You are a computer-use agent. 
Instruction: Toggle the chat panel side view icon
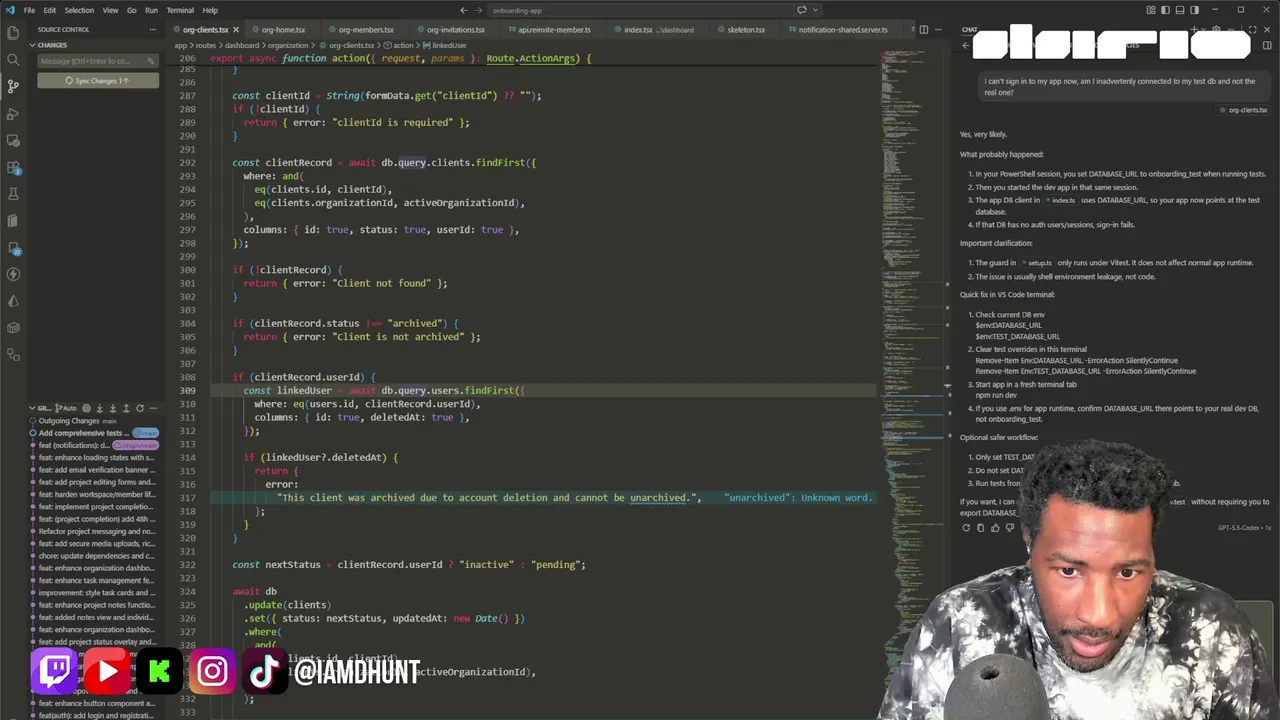[x=1268, y=45]
